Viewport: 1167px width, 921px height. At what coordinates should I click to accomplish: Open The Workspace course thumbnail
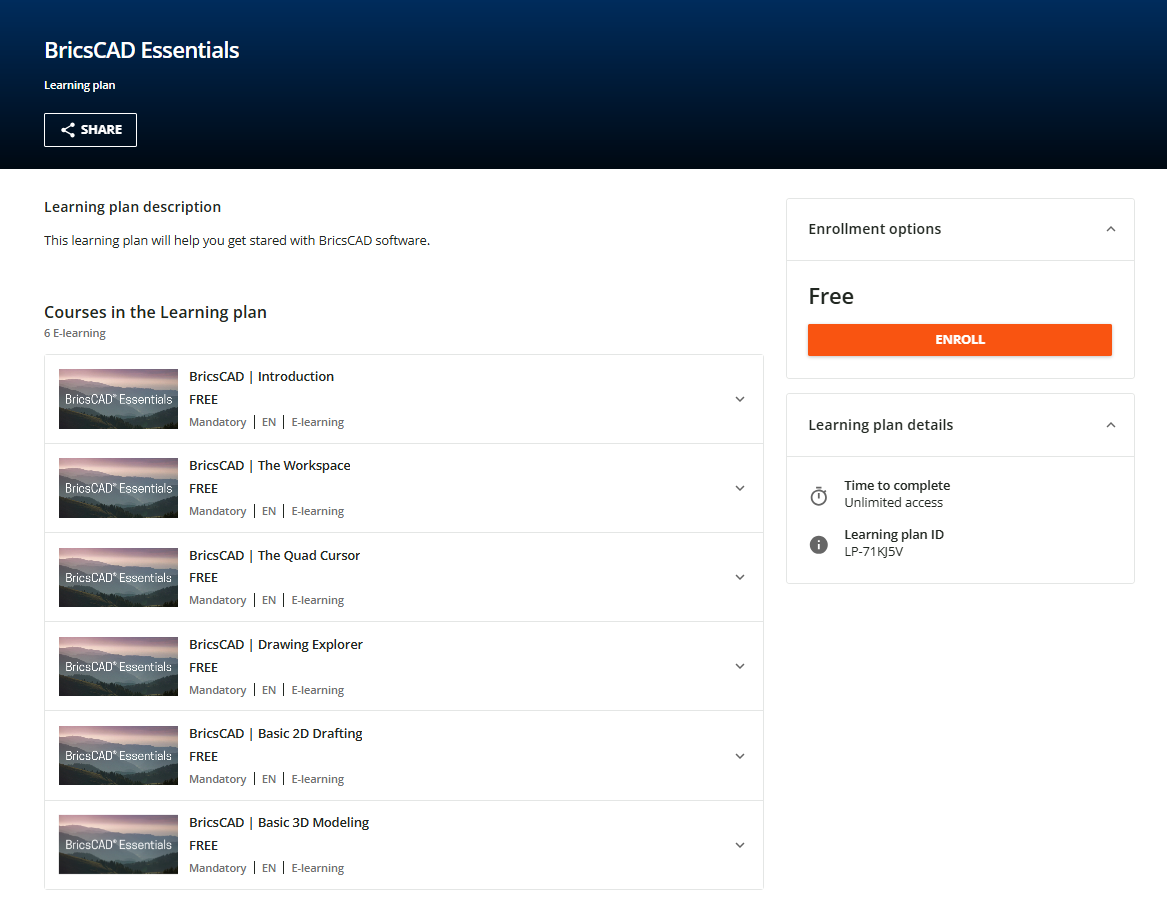tap(118, 488)
